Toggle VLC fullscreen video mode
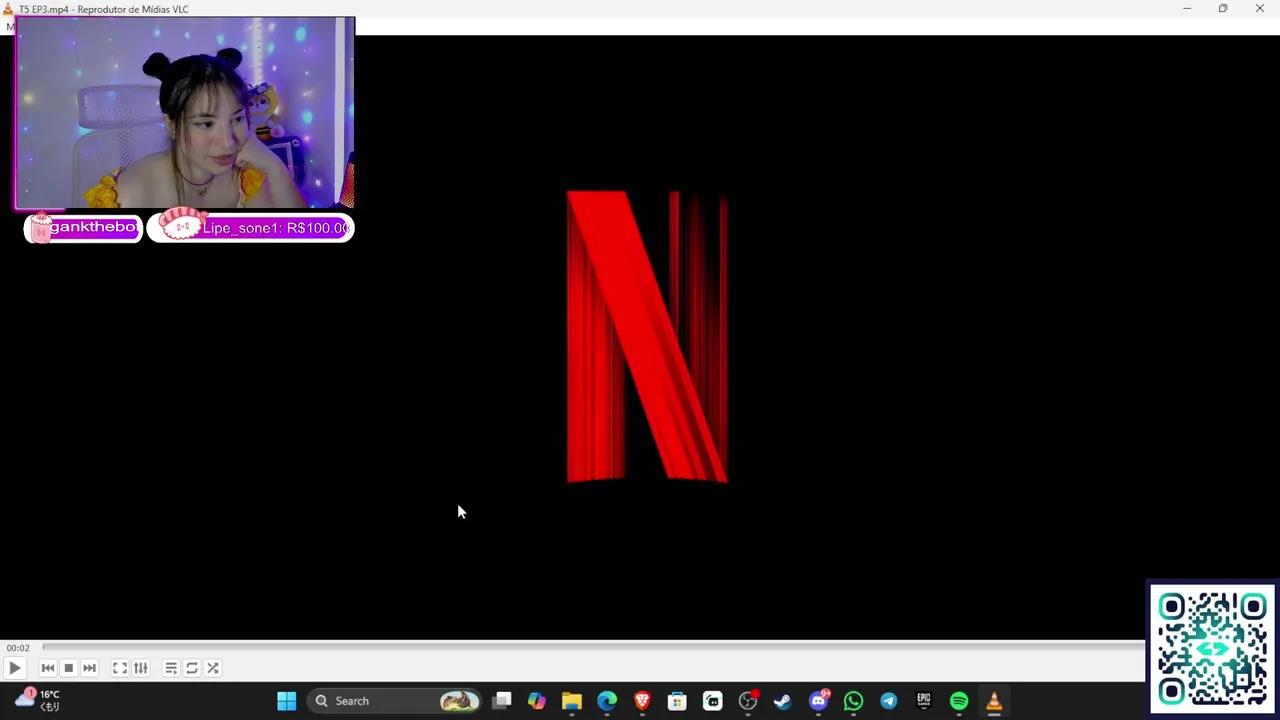The width and height of the screenshot is (1280, 720). 119,668
